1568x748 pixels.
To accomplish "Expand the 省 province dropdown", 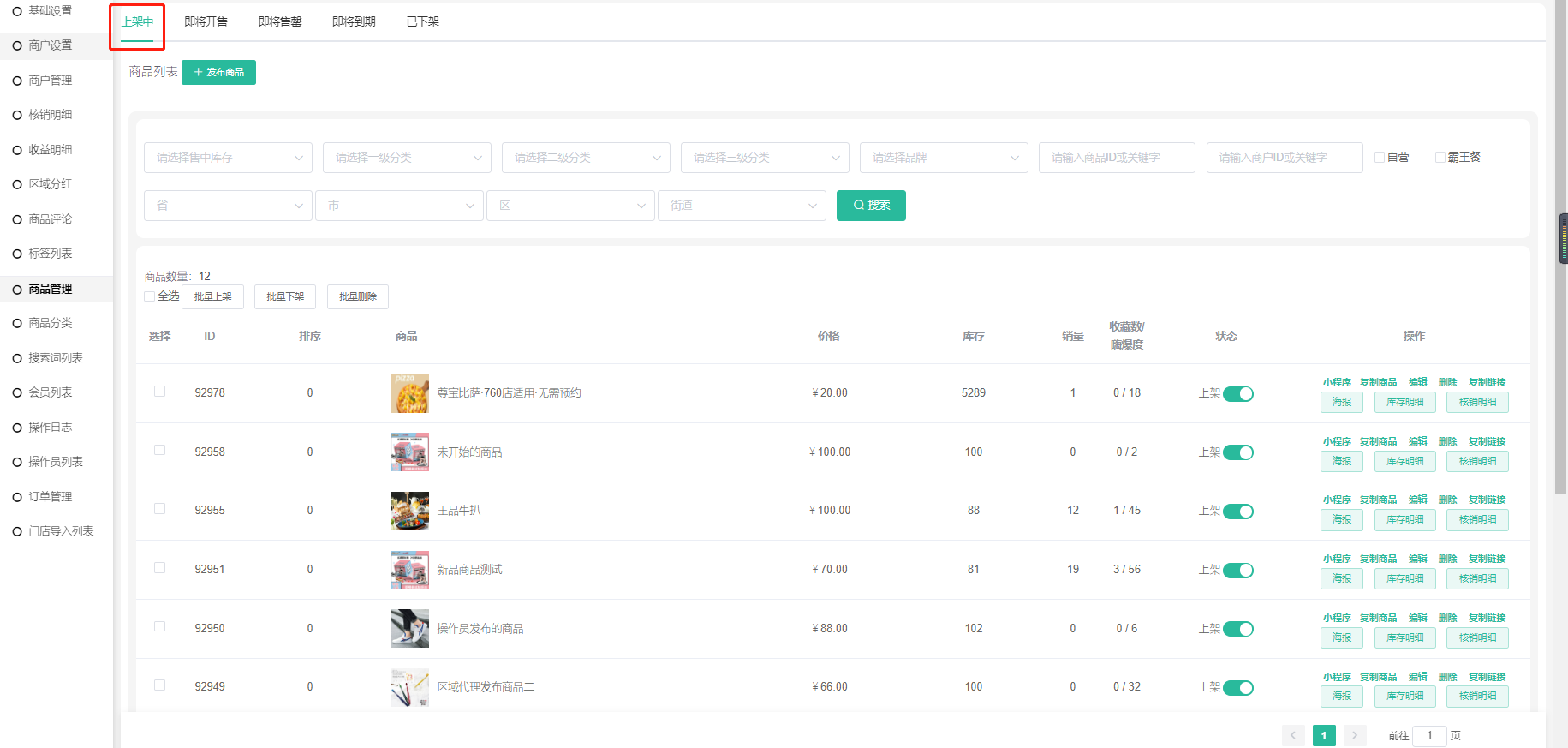I will coord(227,206).
